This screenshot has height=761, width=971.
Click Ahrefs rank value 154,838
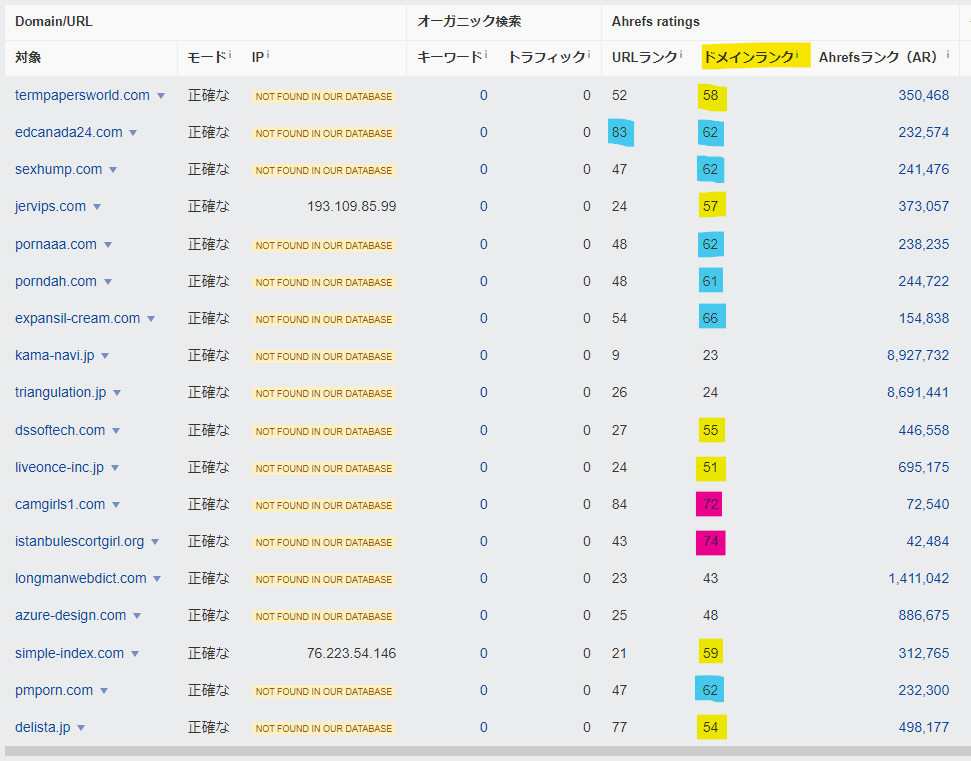[x=923, y=318]
